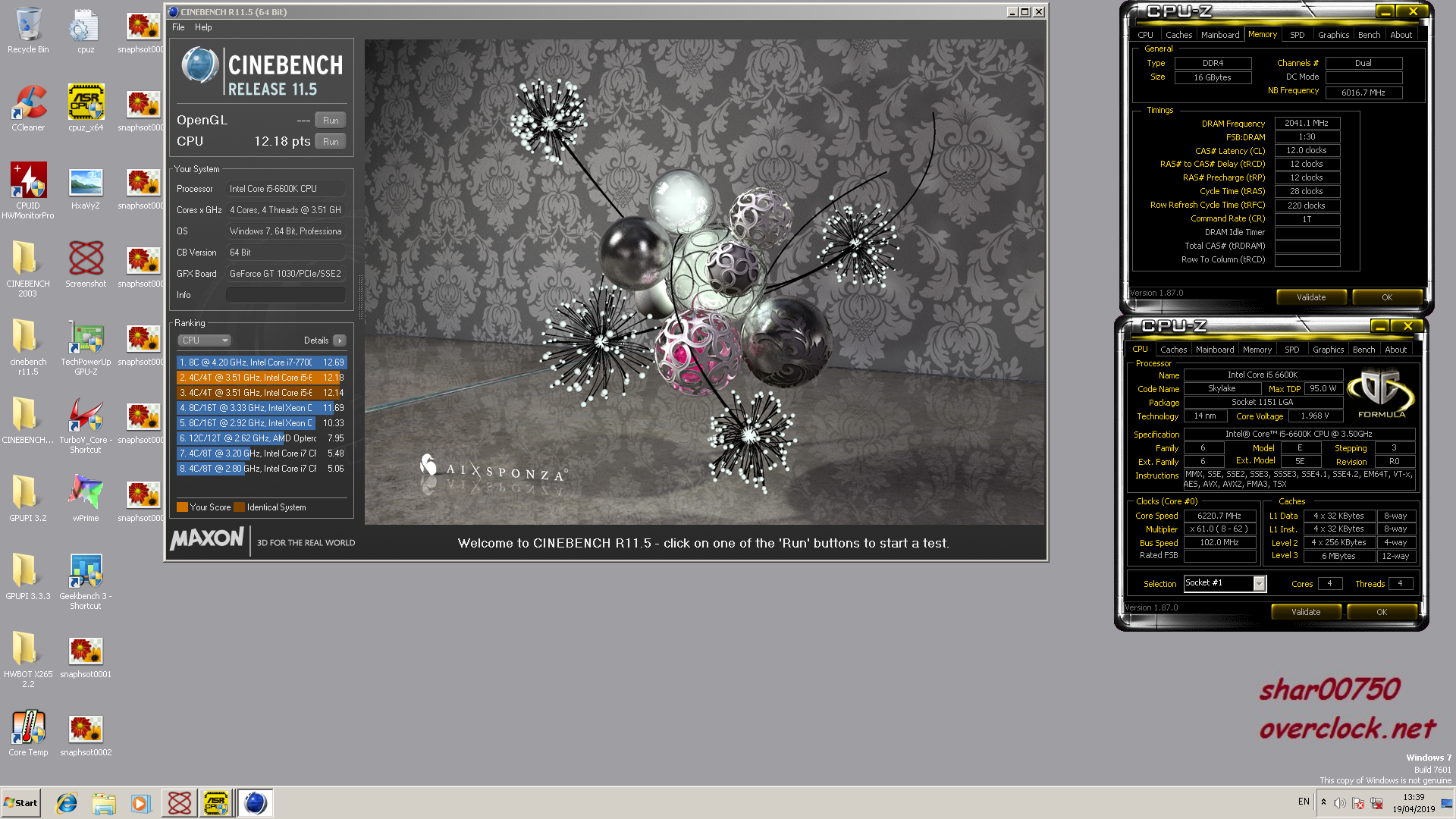The image size is (1456, 819).
Task: Open Mainboard tab in upper CPU-Z
Action: [x=1220, y=35]
